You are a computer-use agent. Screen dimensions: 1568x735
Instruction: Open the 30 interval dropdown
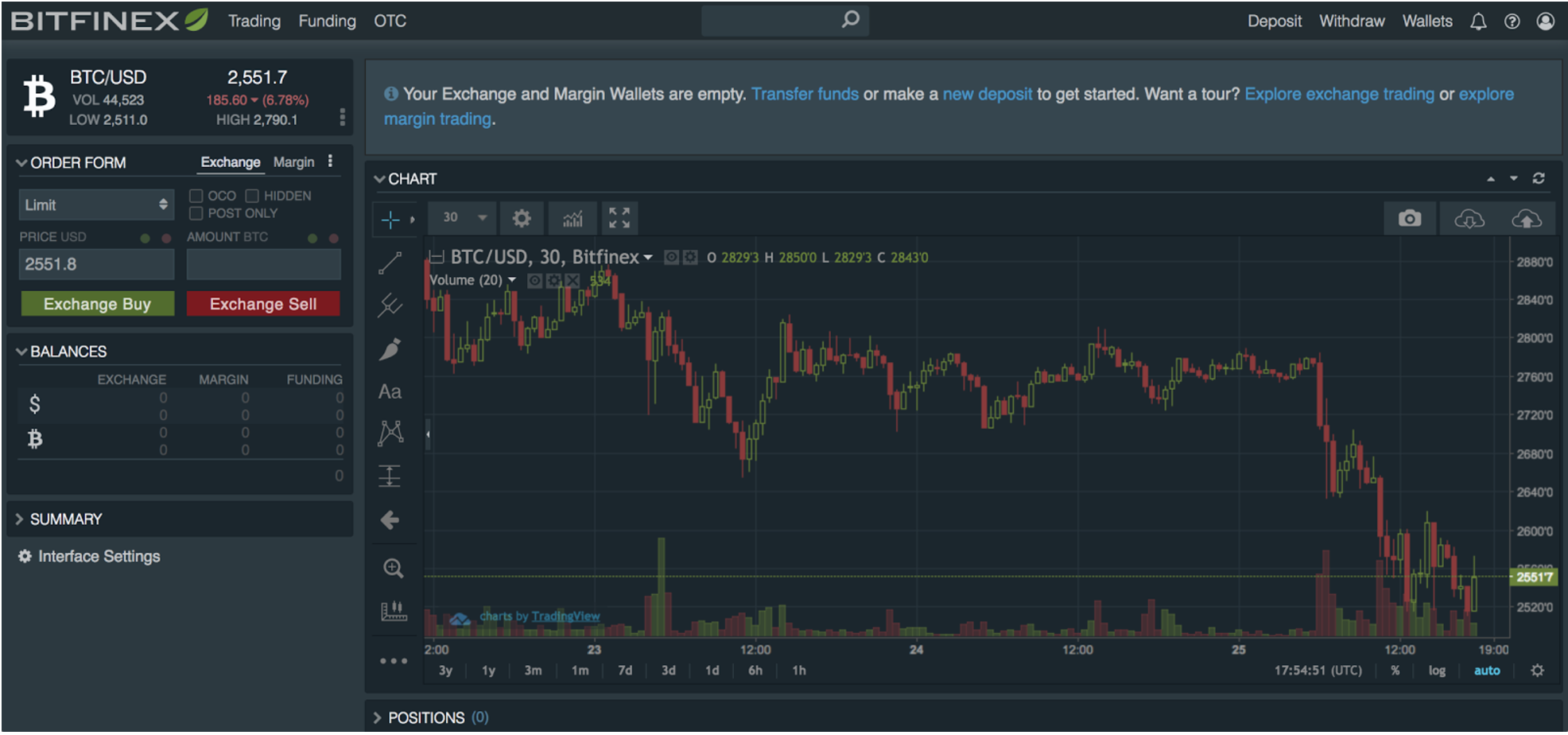463,218
